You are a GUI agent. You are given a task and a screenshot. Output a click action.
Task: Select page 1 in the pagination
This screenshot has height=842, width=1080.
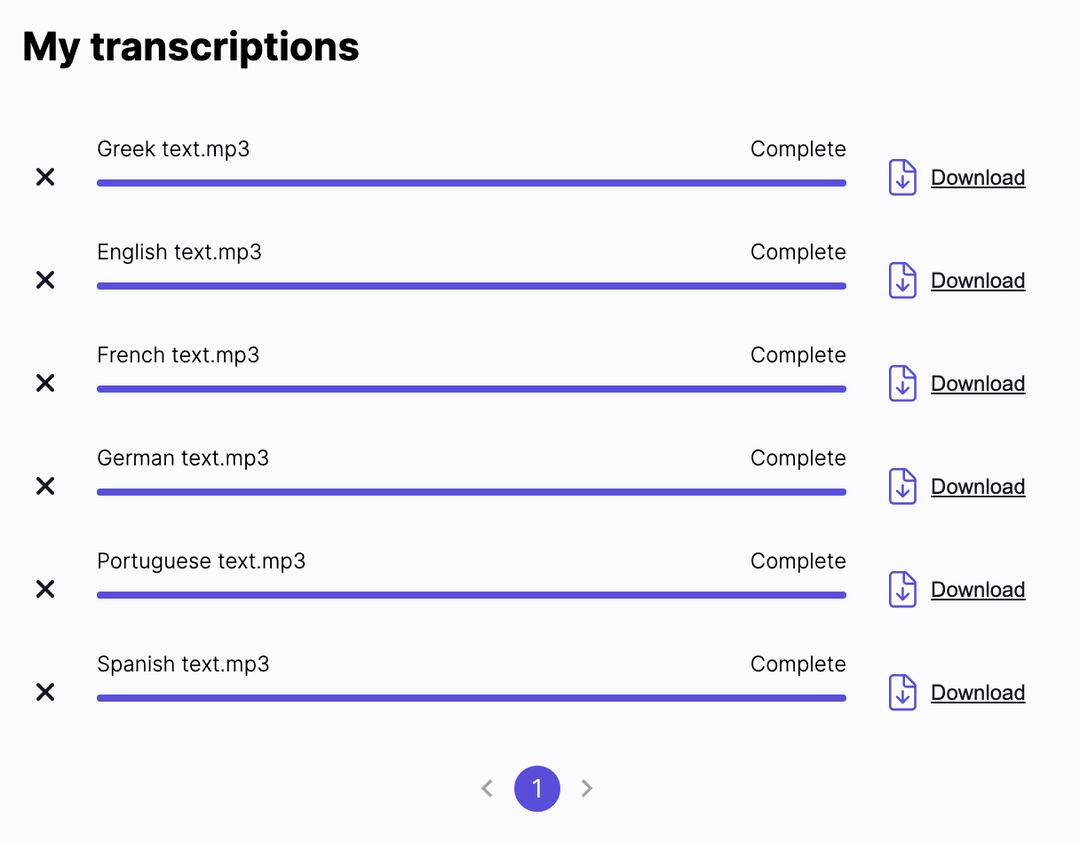(537, 788)
